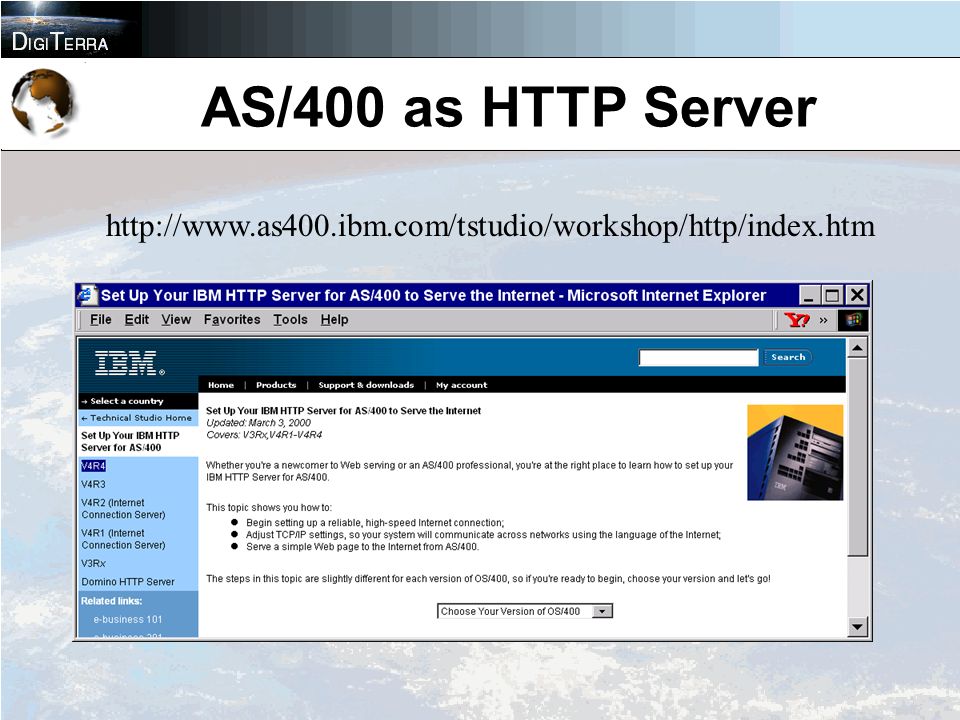This screenshot has width=960, height=720.
Task: Click the AS/400 server image
Action: (x=795, y=452)
